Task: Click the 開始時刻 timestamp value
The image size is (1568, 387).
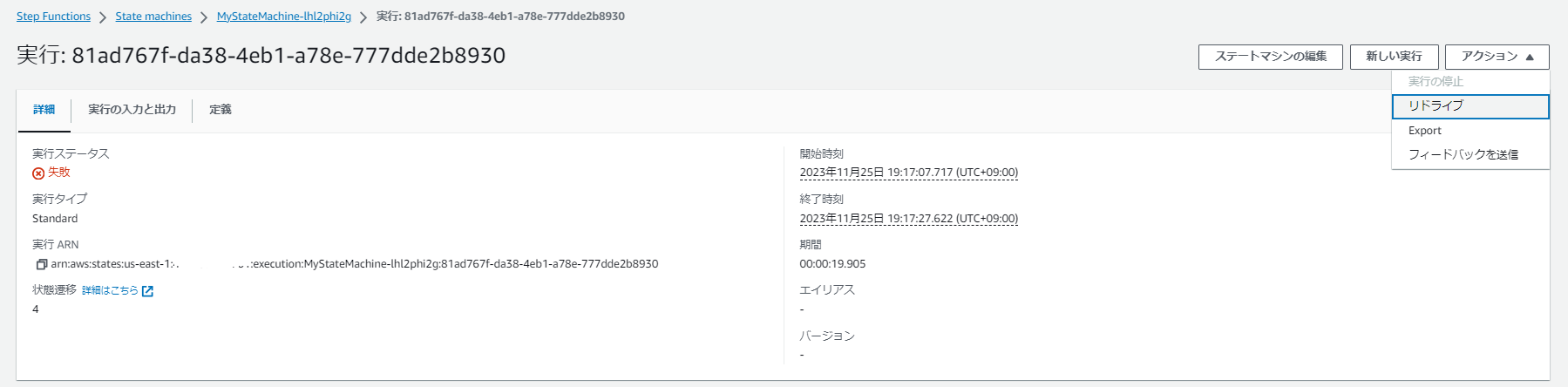Action: [x=908, y=173]
